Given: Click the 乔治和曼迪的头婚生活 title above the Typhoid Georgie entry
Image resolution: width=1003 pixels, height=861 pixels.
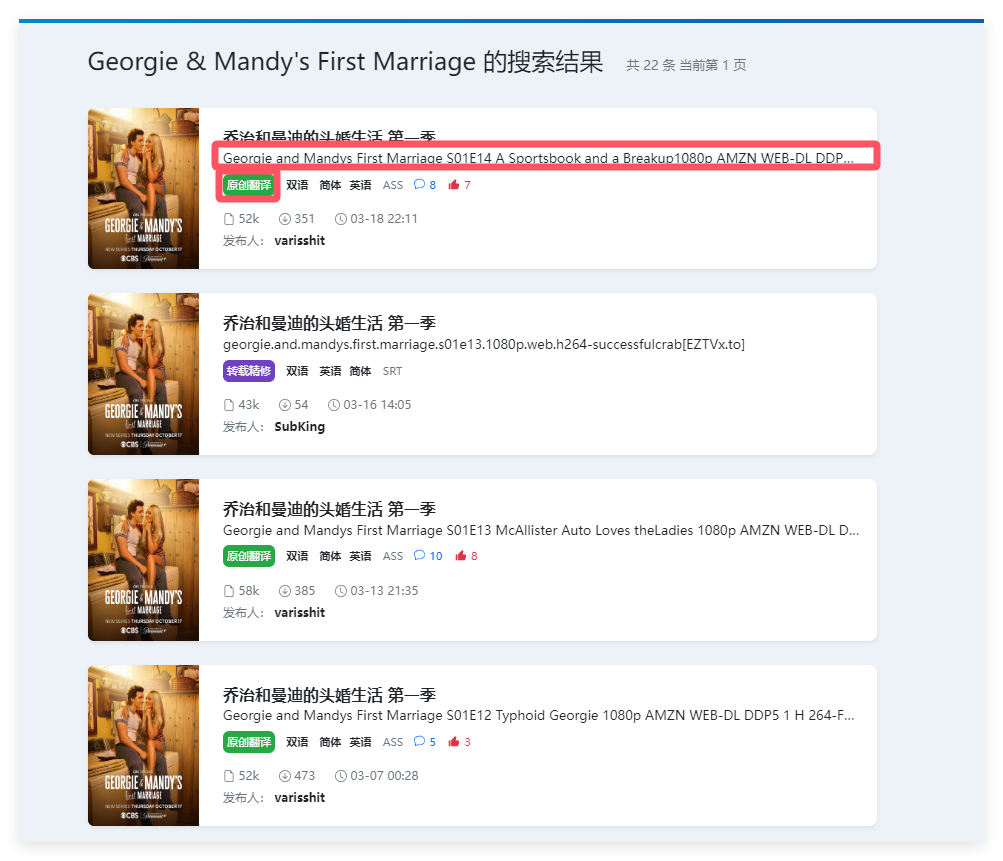Looking at the screenshot, I should pos(329,695).
